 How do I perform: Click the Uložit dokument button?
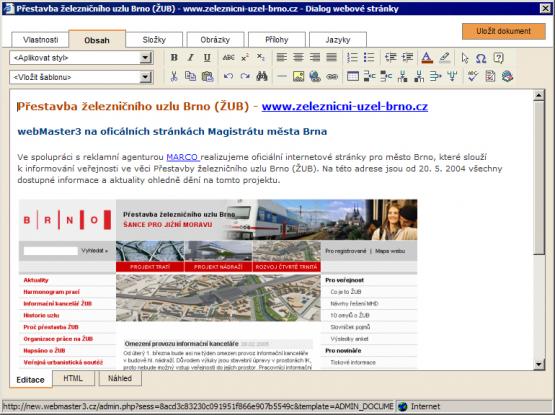(503, 31)
